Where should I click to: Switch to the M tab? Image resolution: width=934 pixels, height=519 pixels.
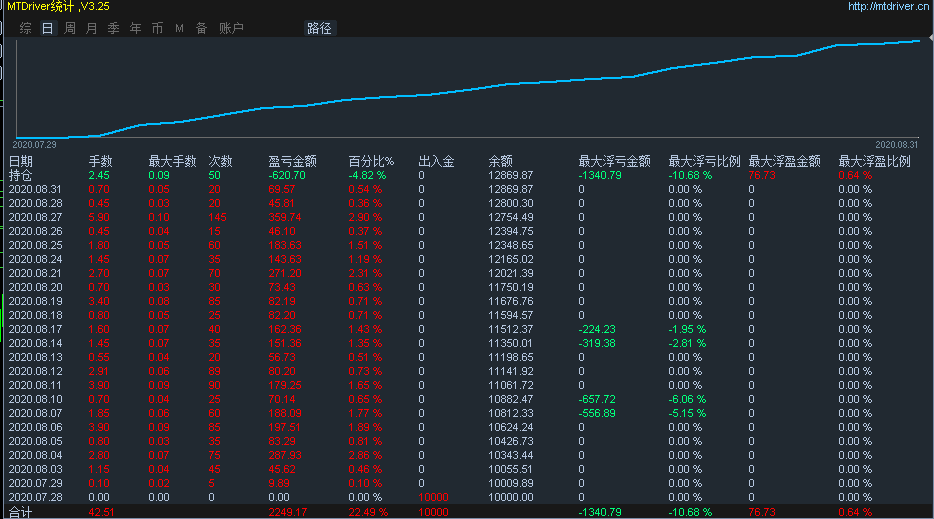[x=180, y=29]
